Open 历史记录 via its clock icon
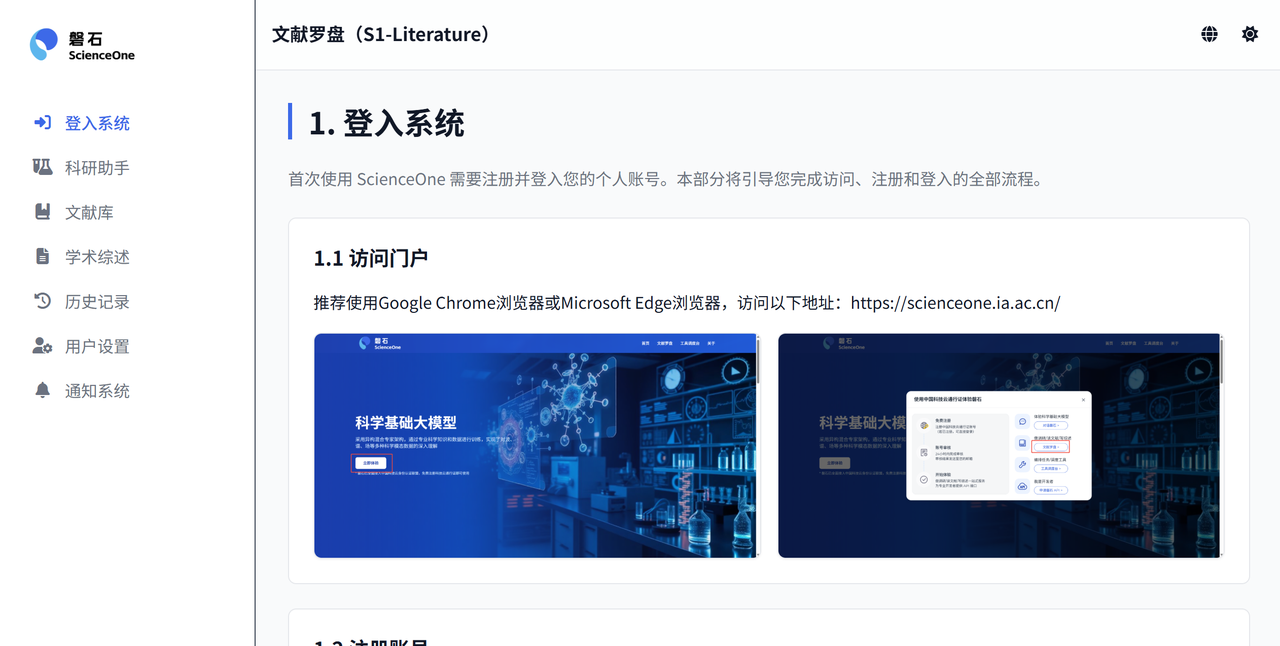 pyautogui.click(x=40, y=301)
